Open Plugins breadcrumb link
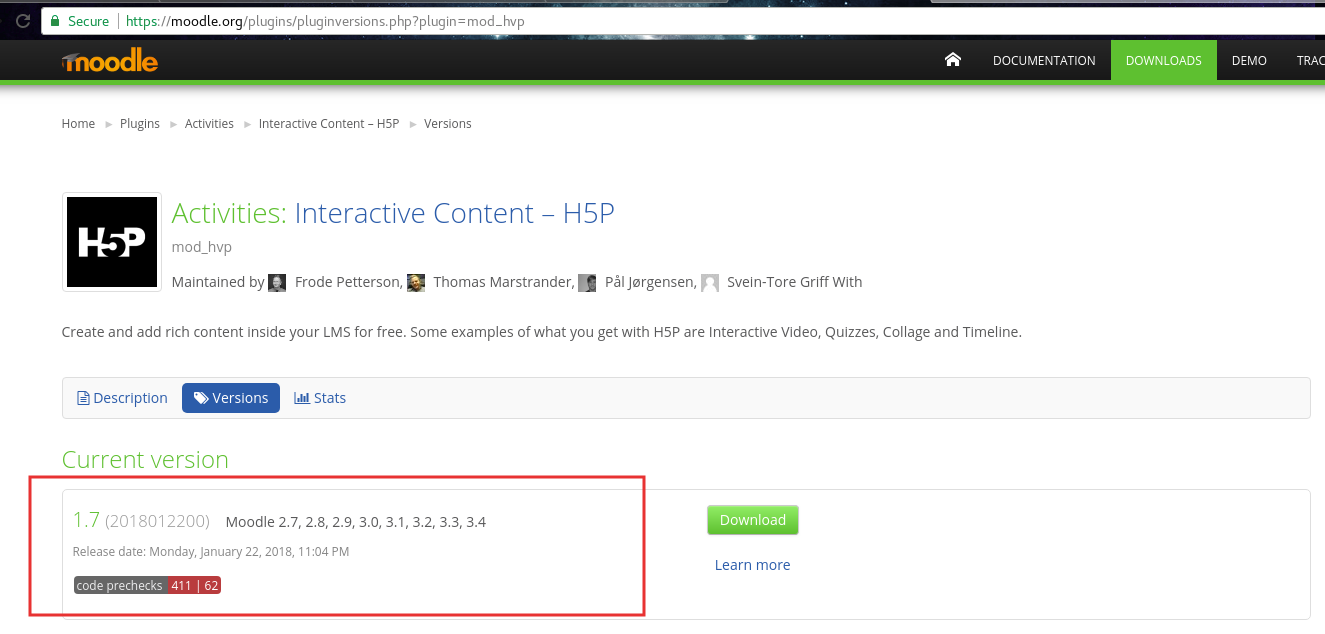This screenshot has width=1325, height=634. click(140, 124)
